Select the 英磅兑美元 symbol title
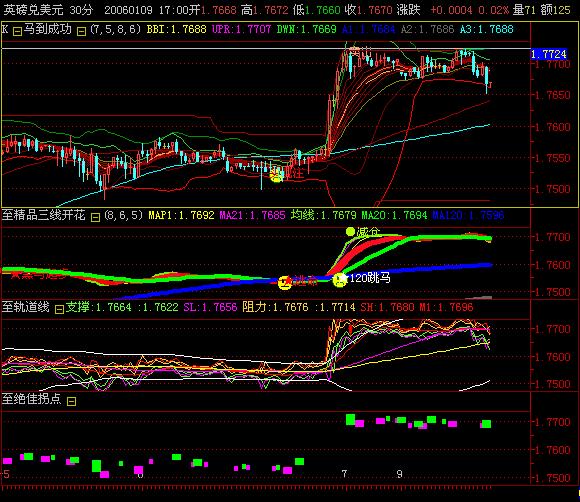 point(34,10)
